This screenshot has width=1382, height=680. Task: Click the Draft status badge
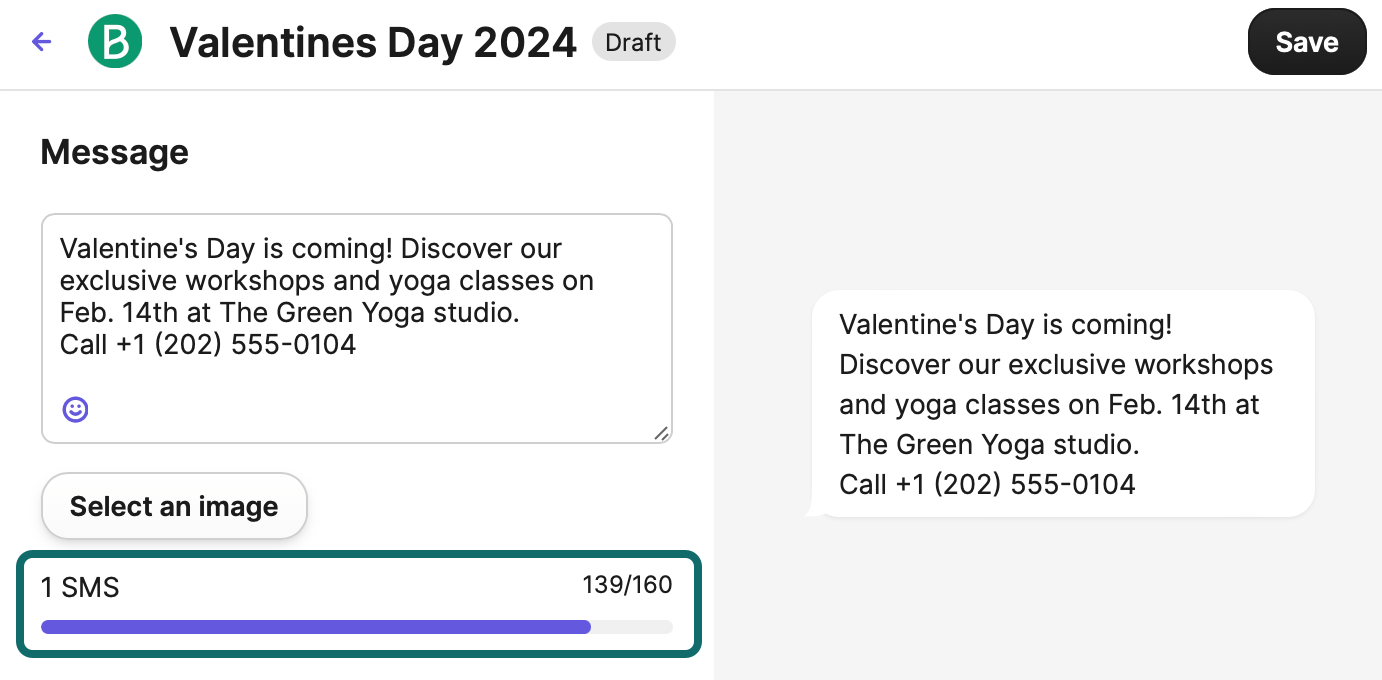point(633,43)
